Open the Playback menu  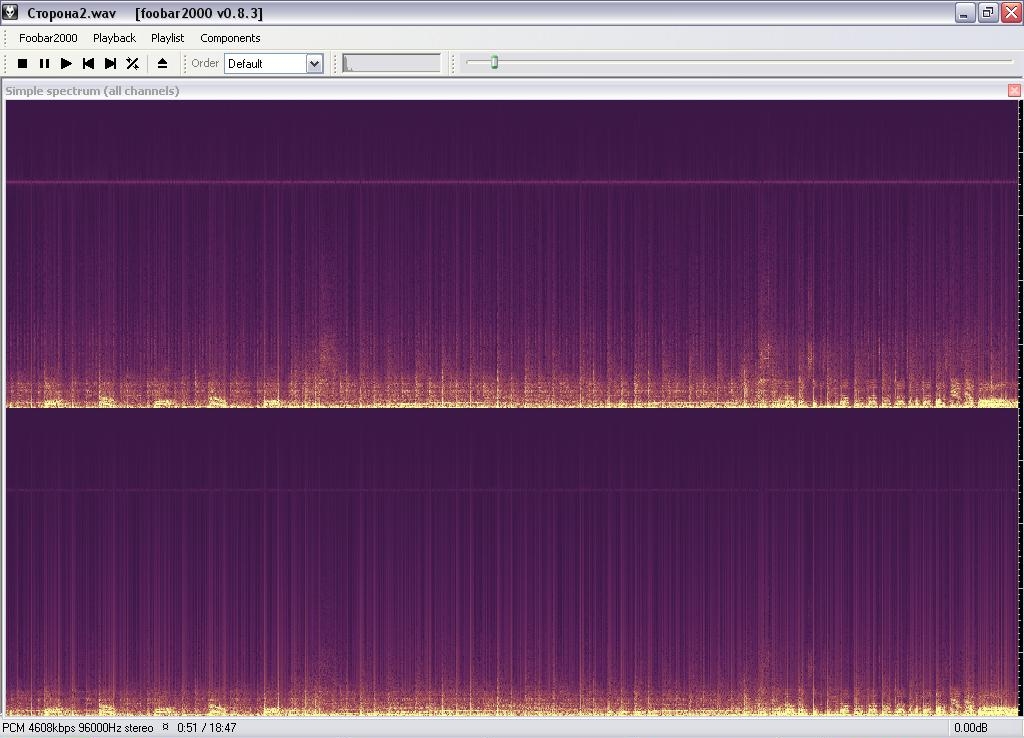click(114, 38)
